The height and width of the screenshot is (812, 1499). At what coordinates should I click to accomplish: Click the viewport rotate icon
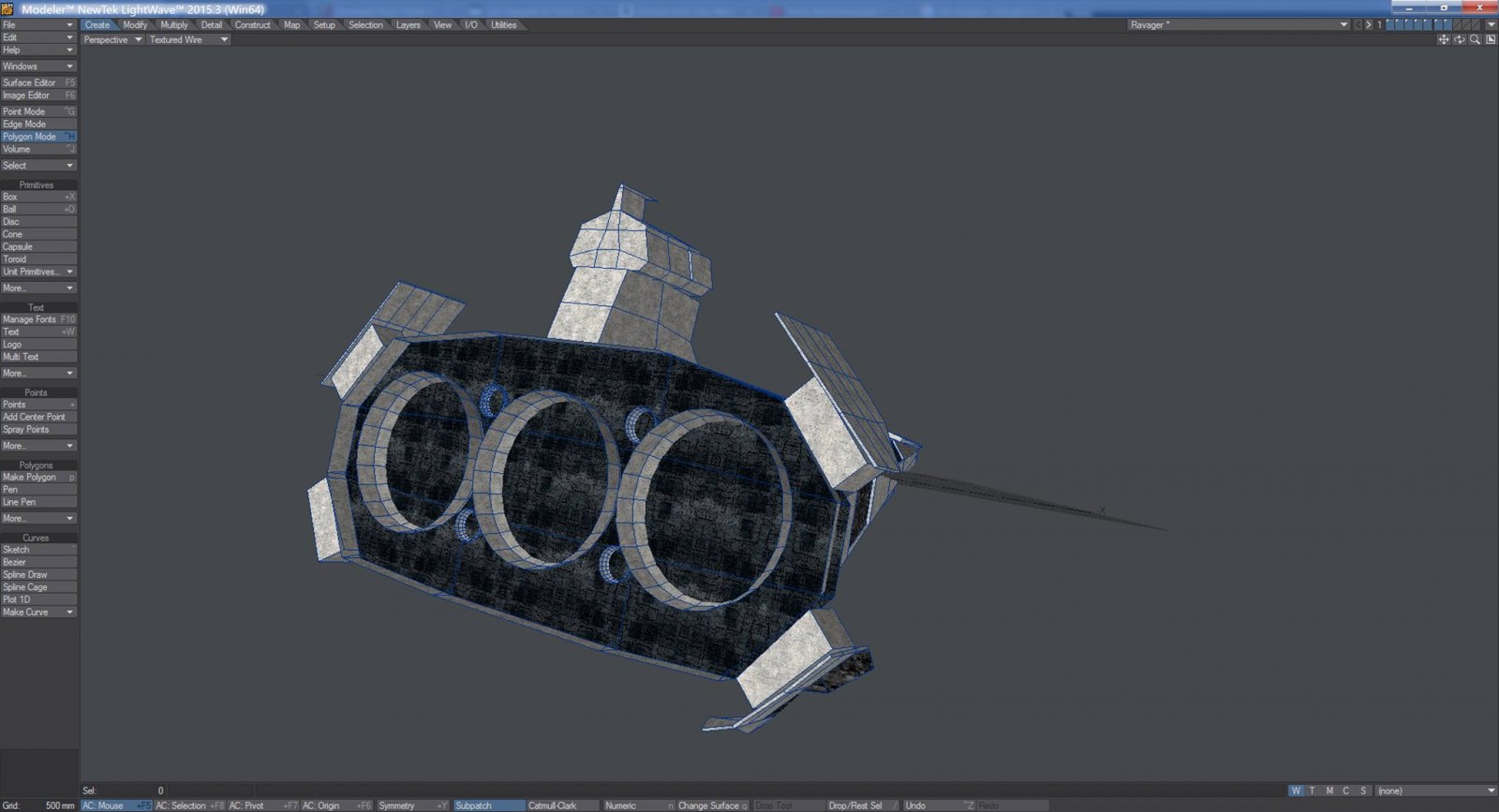pos(1459,39)
